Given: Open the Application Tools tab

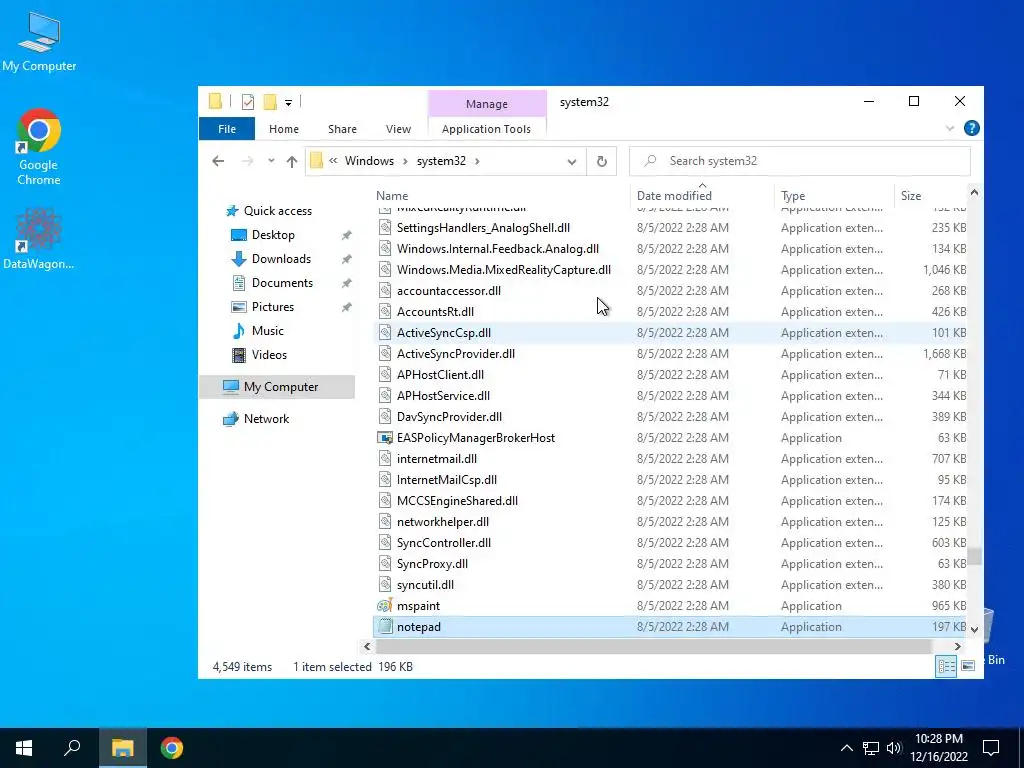Looking at the screenshot, I should [486, 129].
